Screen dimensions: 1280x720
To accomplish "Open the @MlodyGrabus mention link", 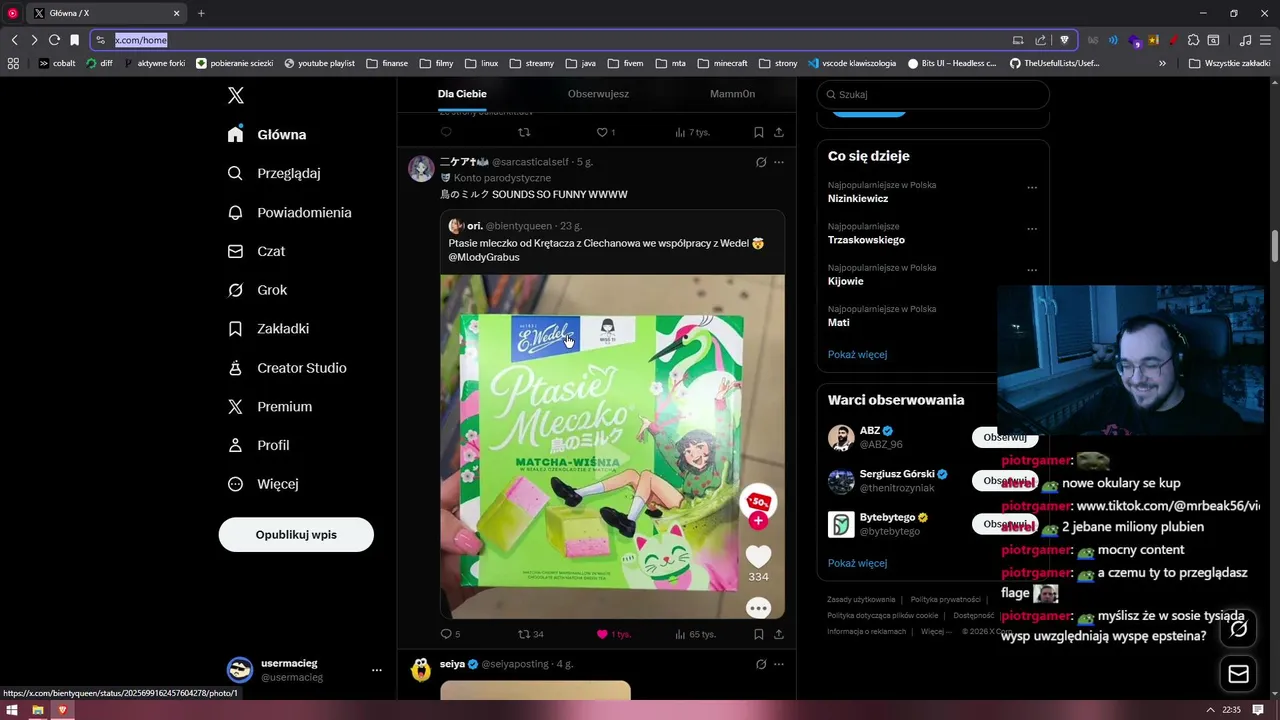I will click(x=484, y=257).
